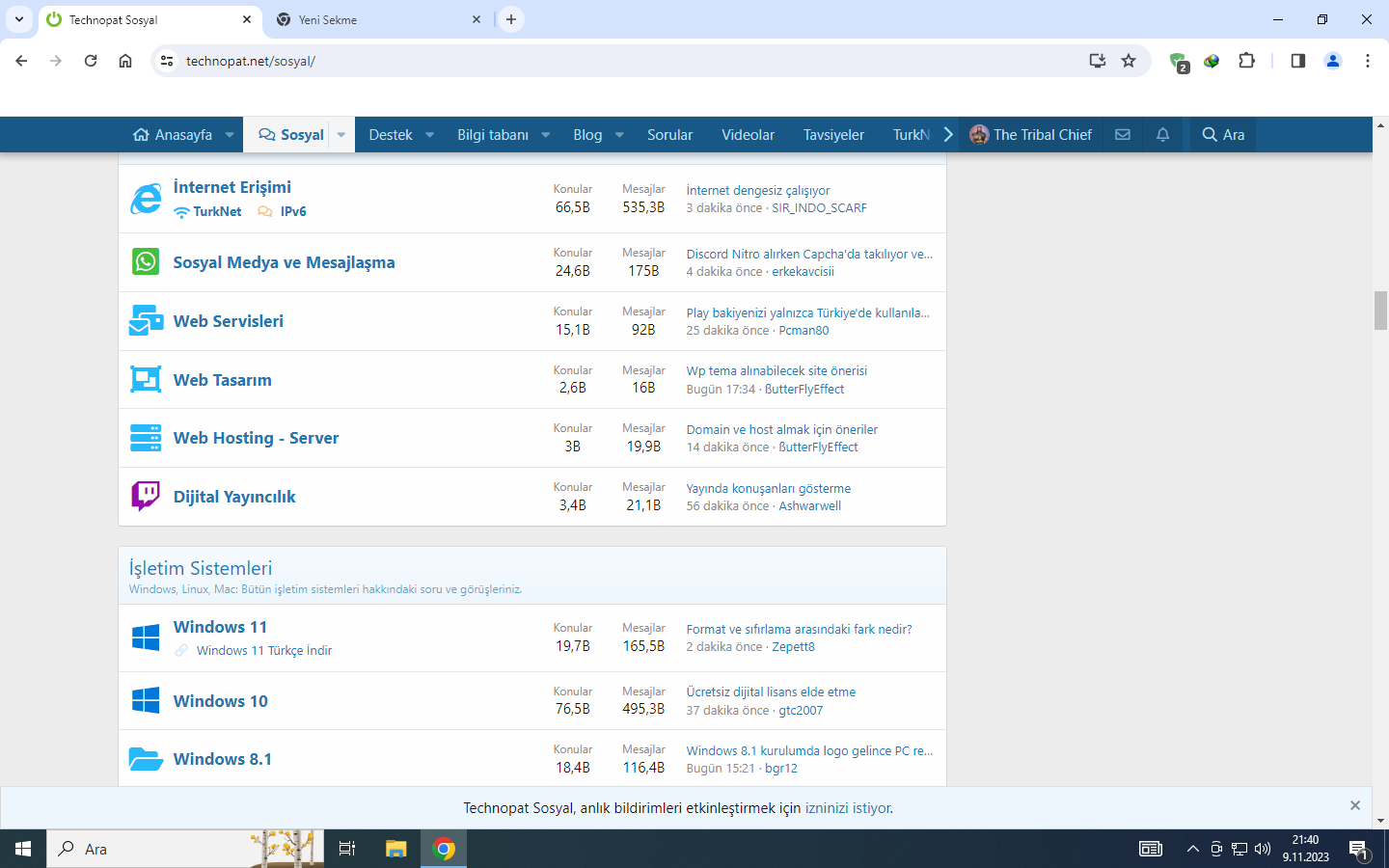
Task: Open the Dijital Yayıncılık forum title
Action: click(x=234, y=497)
